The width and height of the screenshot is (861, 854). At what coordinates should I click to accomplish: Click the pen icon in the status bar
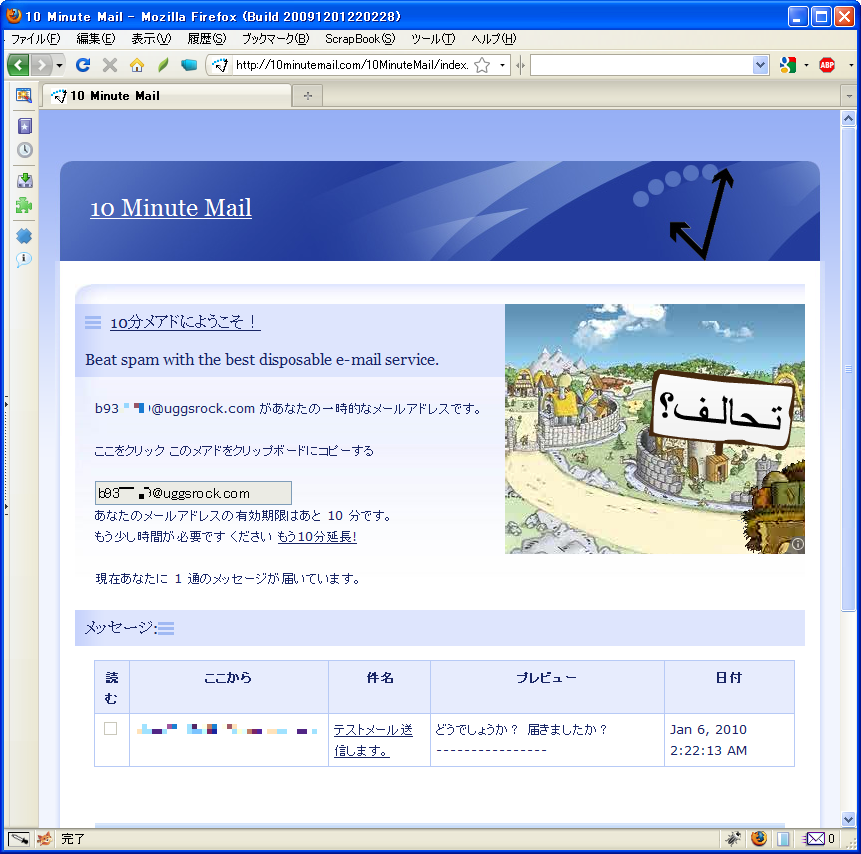click(x=18, y=839)
